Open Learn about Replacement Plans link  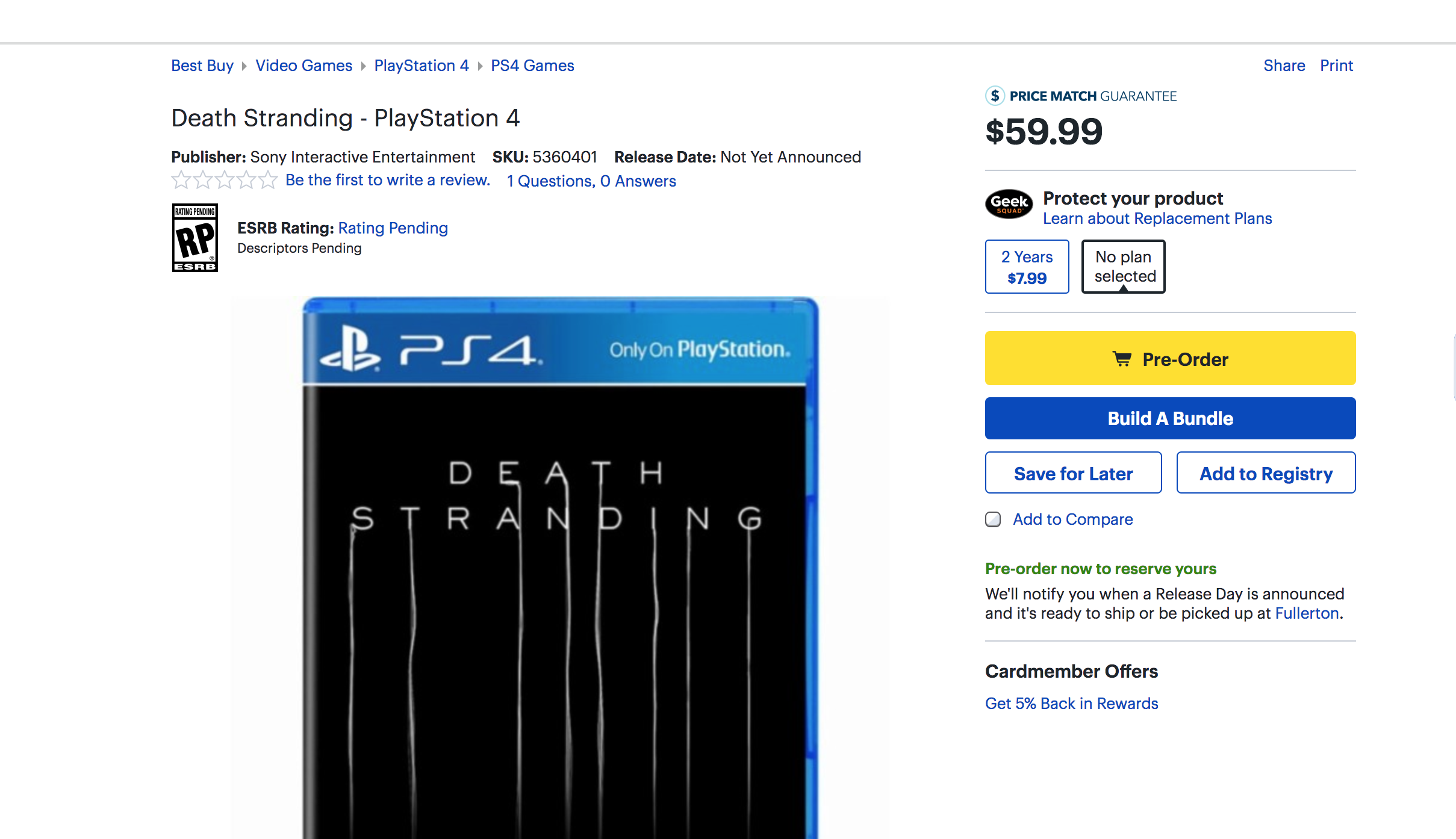coord(1157,218)
